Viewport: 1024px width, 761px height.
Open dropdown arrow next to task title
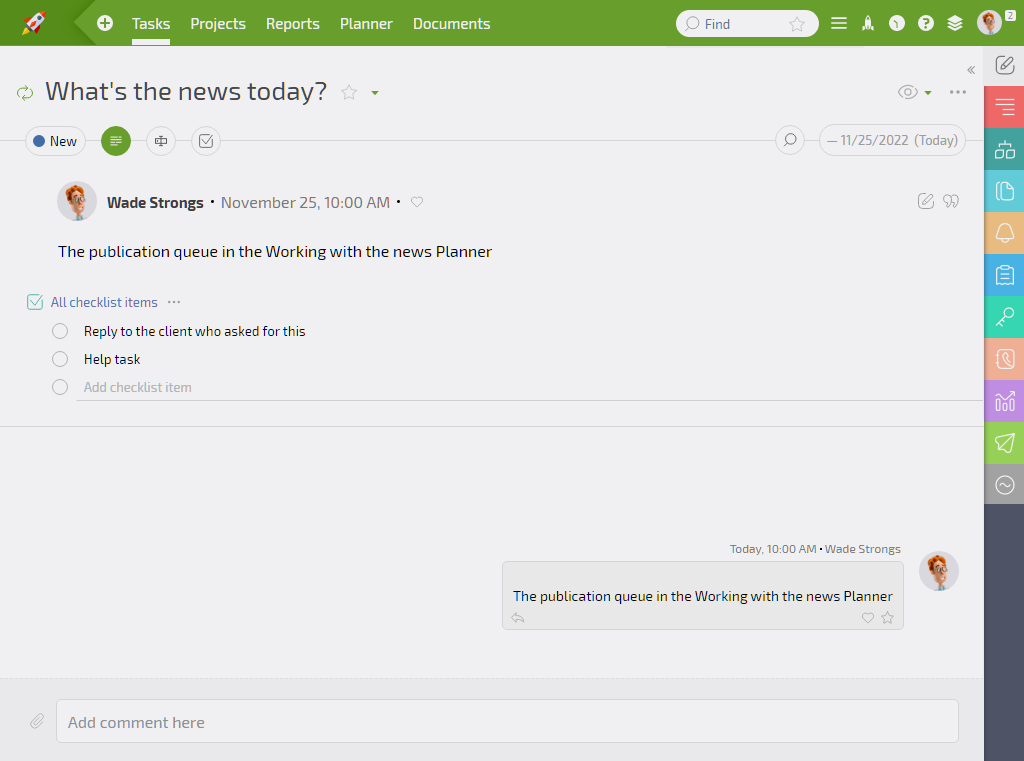click(375, 93)
